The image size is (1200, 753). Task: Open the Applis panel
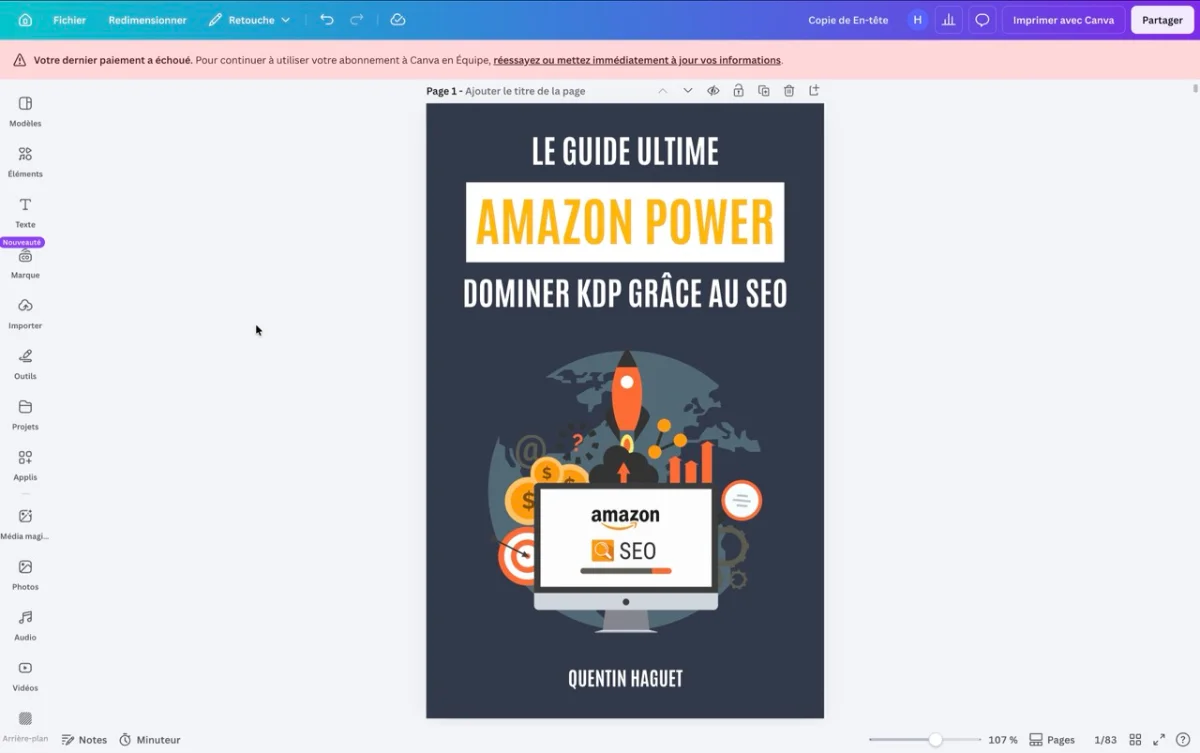click(x=25, y=465)
